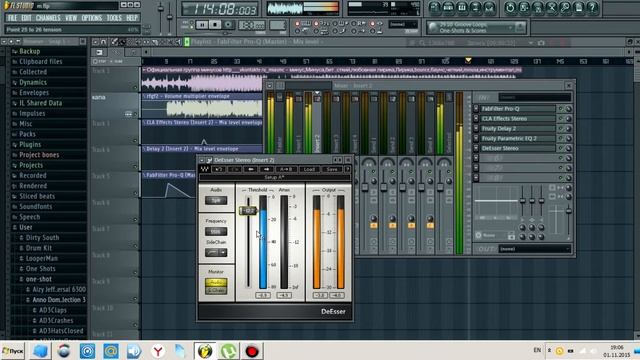640x360 pixels.
Task: Click the DeEsser Threshold slider handle
Action: coord(247,211)
